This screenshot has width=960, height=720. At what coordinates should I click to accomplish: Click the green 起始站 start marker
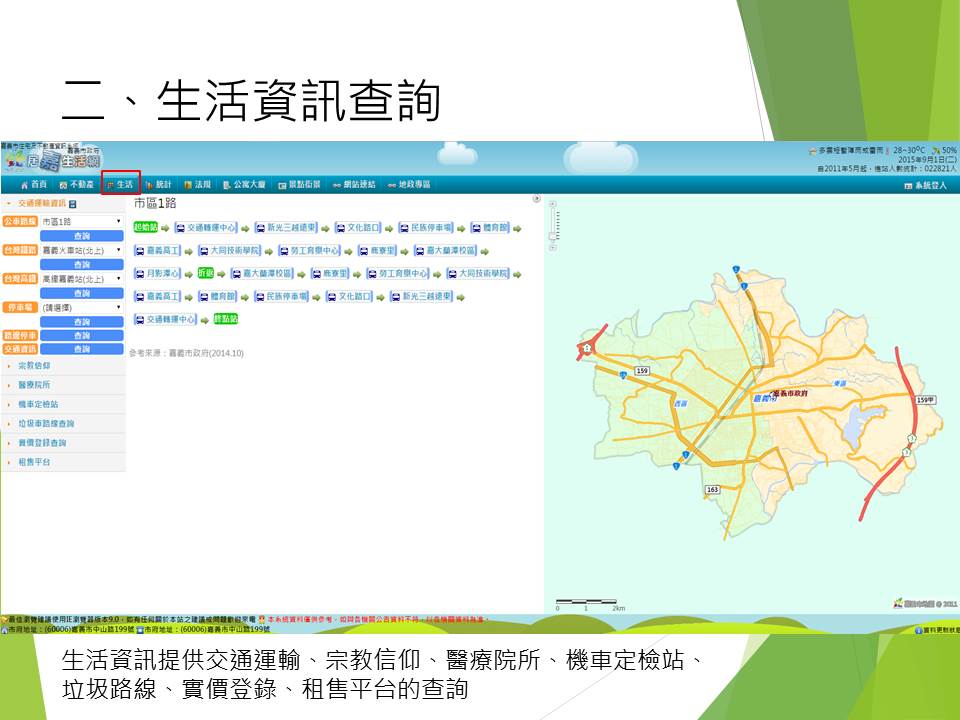(x=146, y=227)
